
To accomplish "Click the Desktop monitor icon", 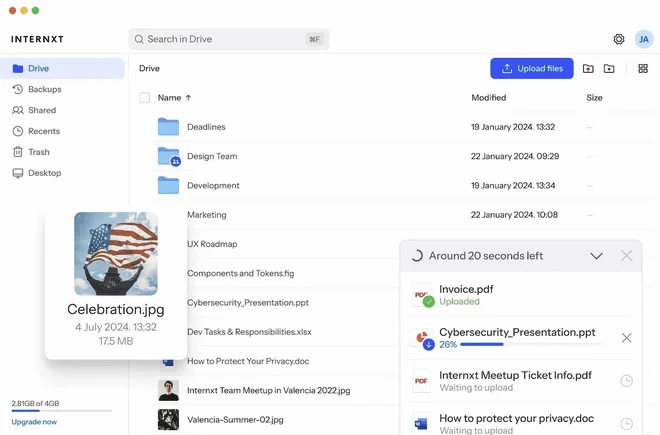I will 18,173.
